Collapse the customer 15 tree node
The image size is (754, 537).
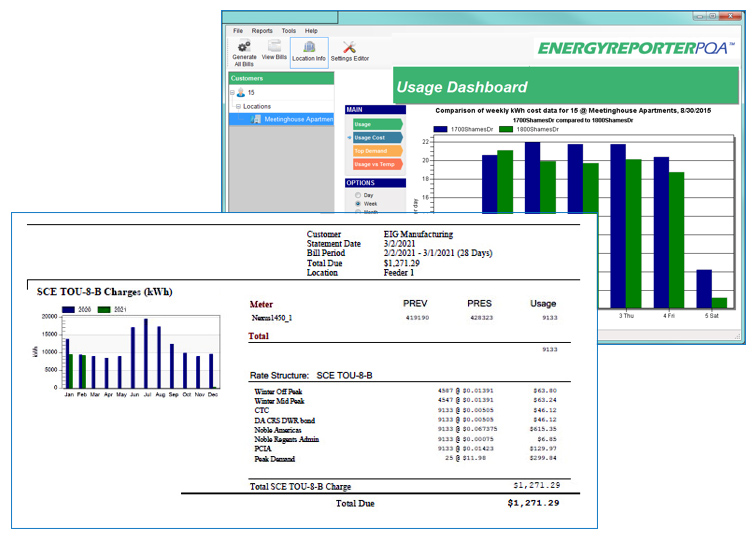point(232,92)
